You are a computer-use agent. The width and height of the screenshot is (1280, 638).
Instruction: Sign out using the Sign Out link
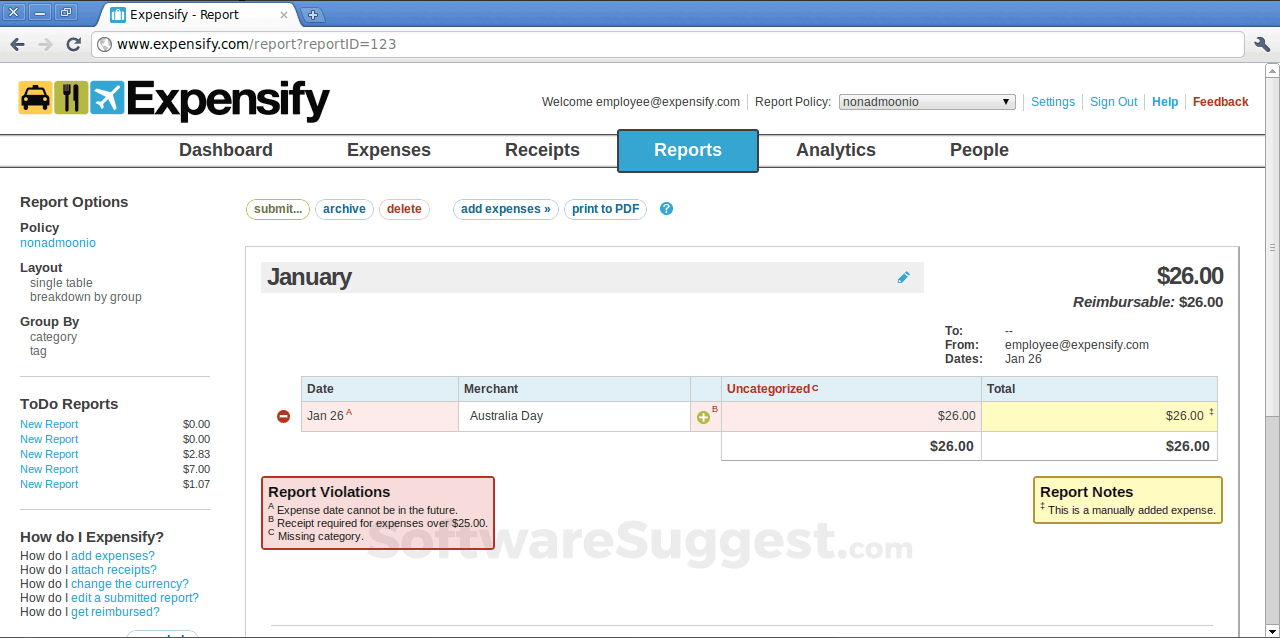tap(1113, 101)
